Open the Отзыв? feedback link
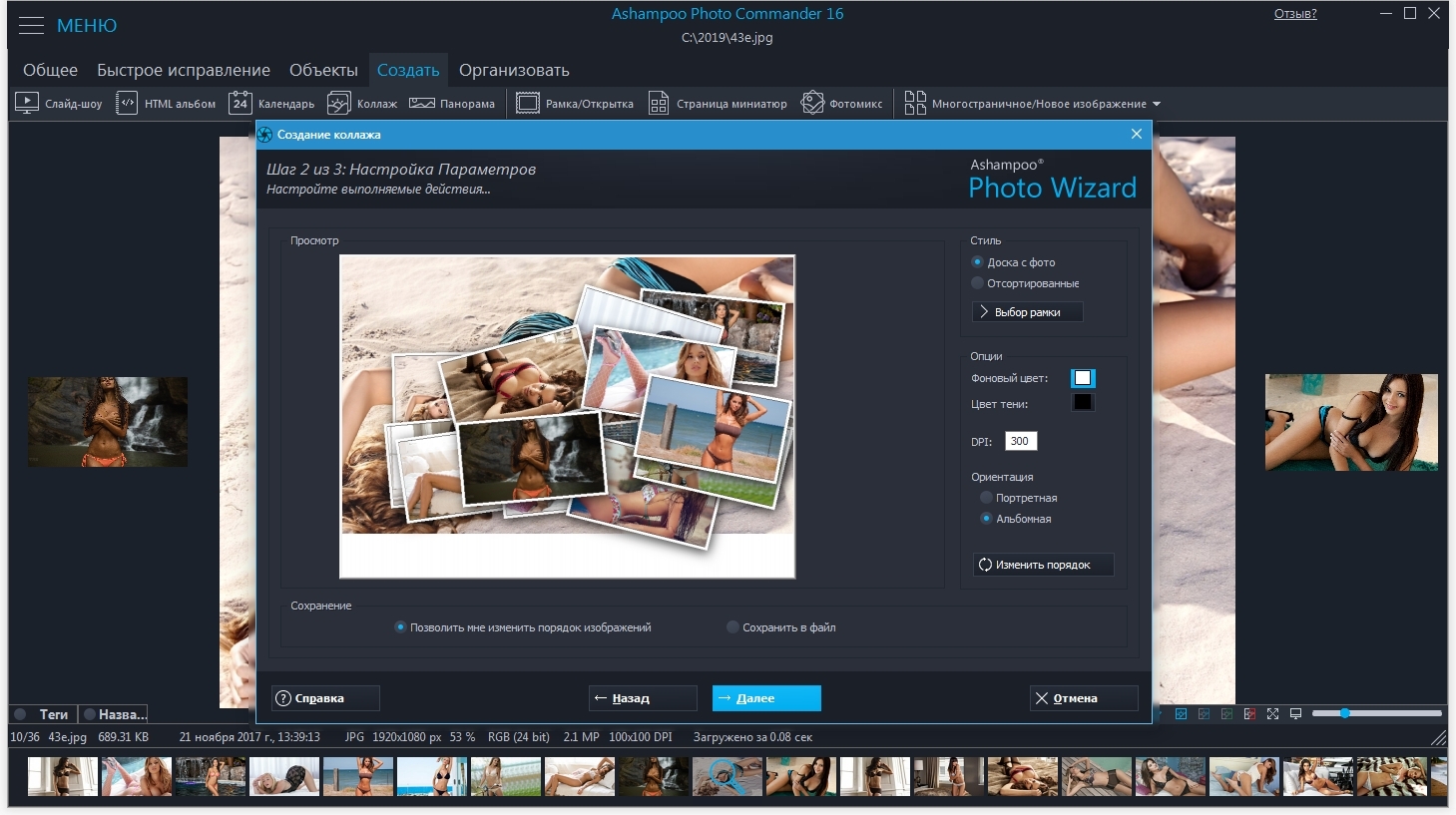Screen dimensions: 1456x815 (x=1295, y=14)
